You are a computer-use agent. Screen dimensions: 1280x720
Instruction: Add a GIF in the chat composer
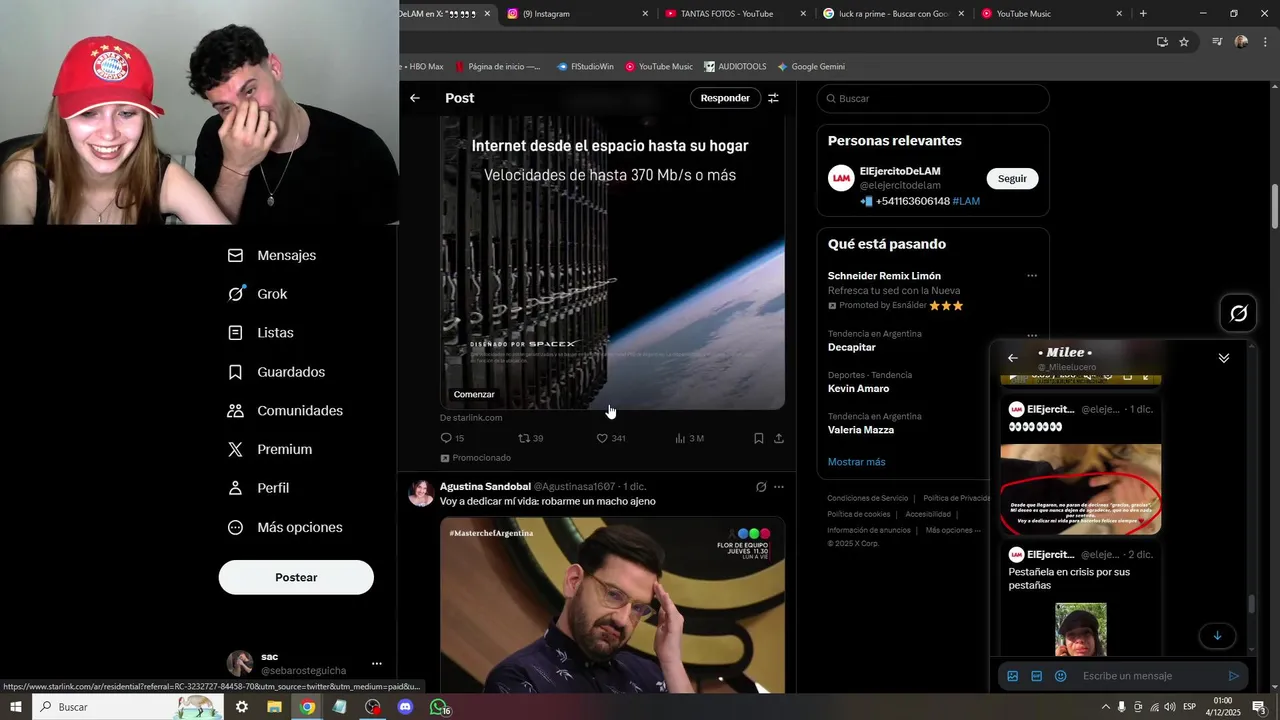click(1036, 676)
